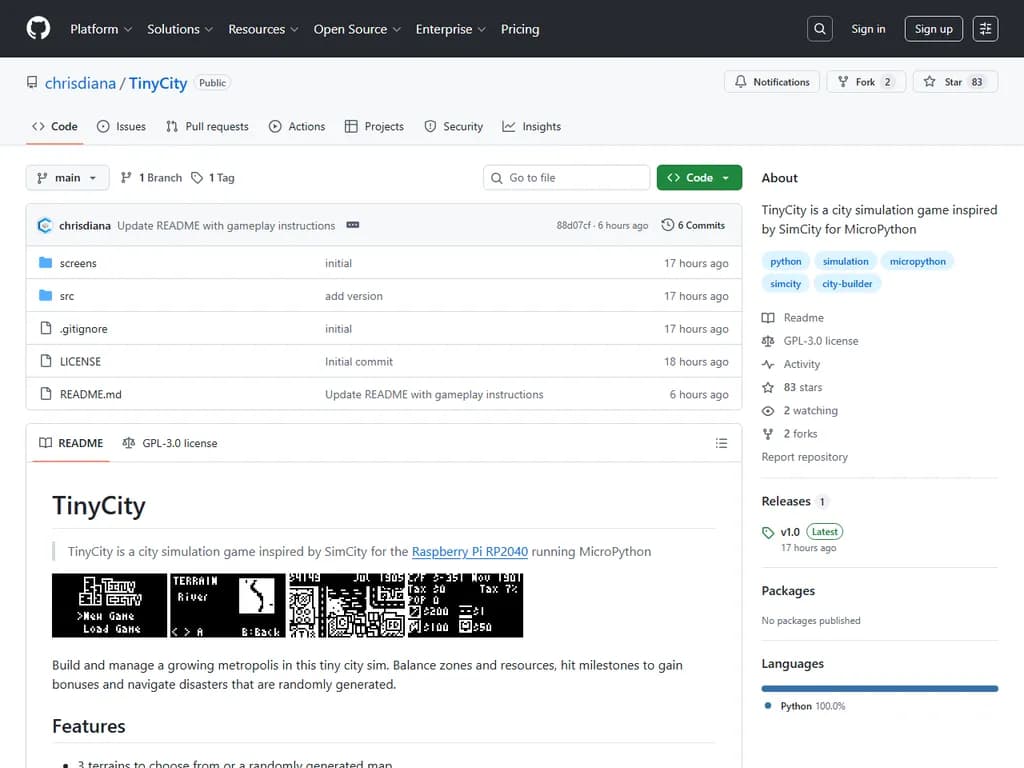Open the command palette icon
This screenshot has height=768, width=1024.
click(986, 28)
